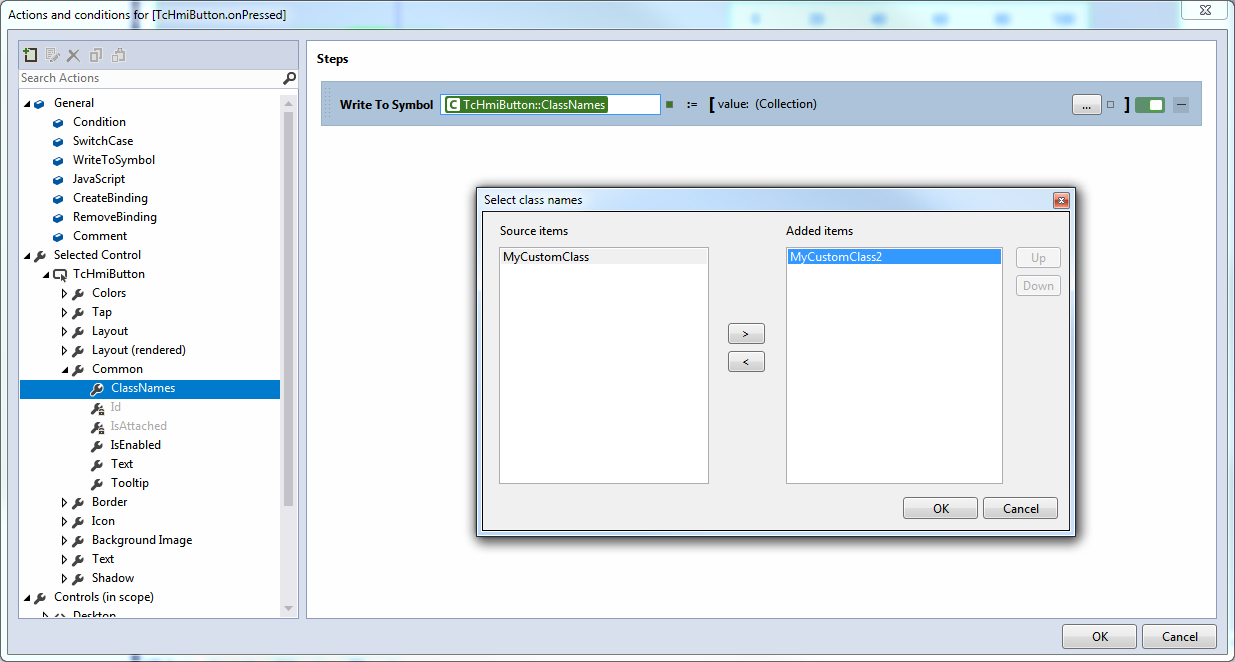Expand the Shadow category
Screen dimensions: 1235x662
click(65, 578)
